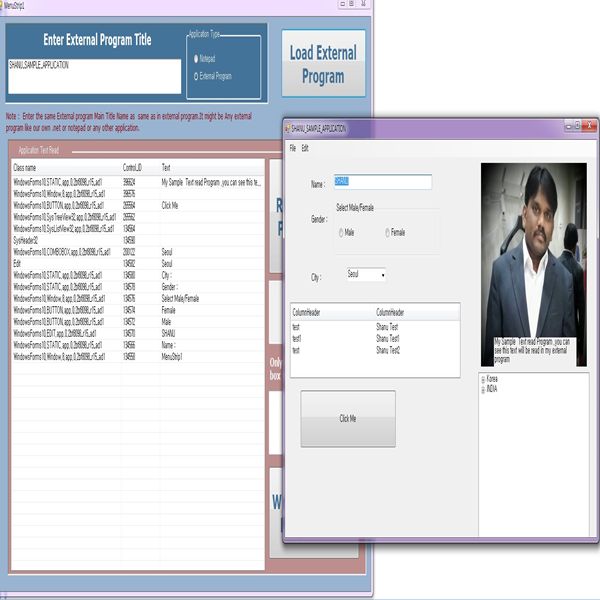Click the External Program Title text box

(x=95, y=76)
